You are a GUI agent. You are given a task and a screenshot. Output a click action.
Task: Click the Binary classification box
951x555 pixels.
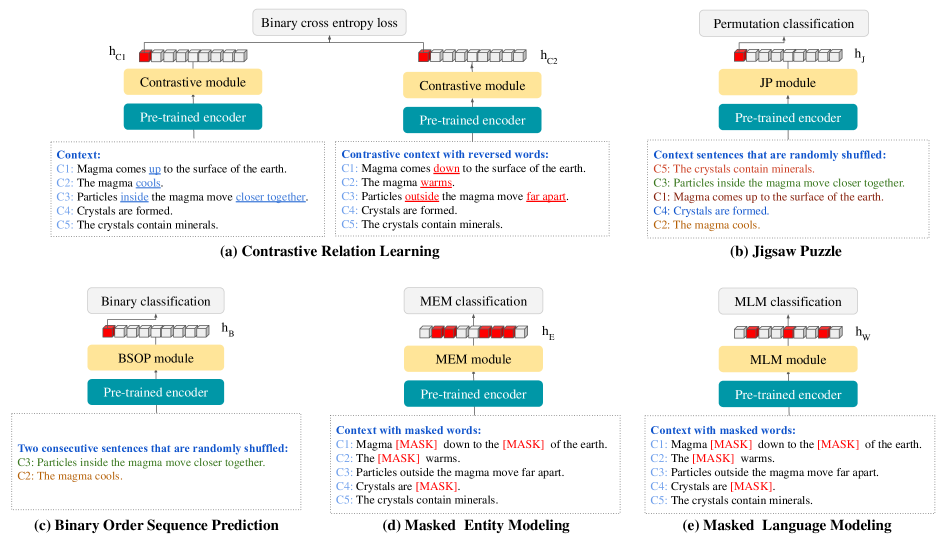[x=155, y=301]
